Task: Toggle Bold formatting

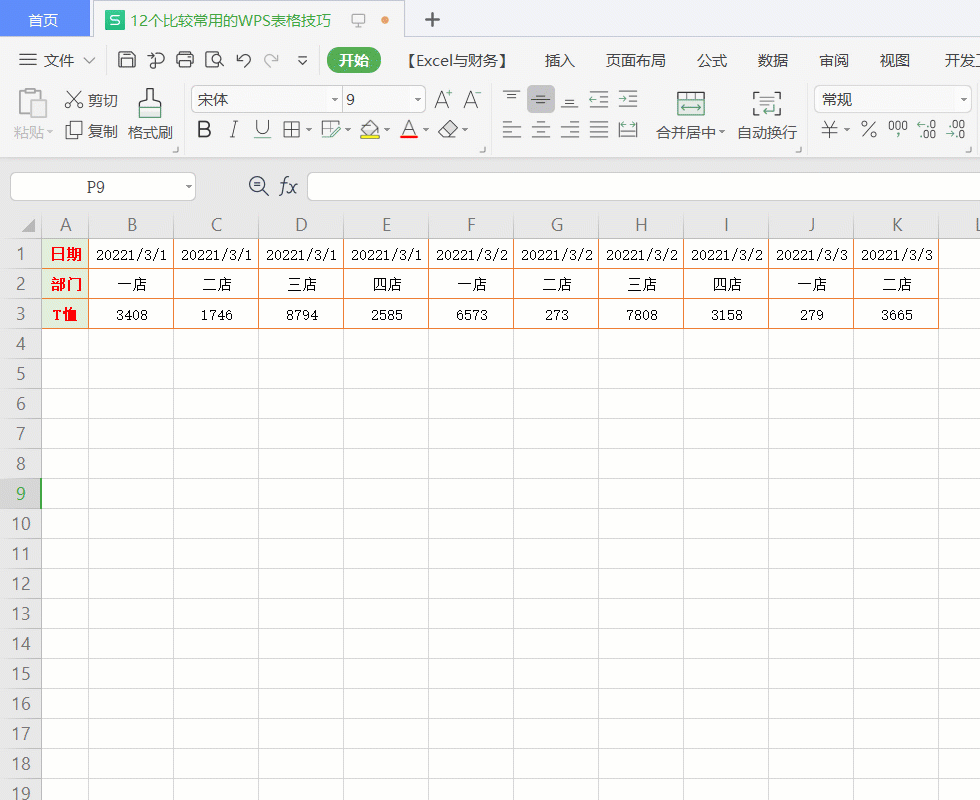Action: (x=204, y=130)
